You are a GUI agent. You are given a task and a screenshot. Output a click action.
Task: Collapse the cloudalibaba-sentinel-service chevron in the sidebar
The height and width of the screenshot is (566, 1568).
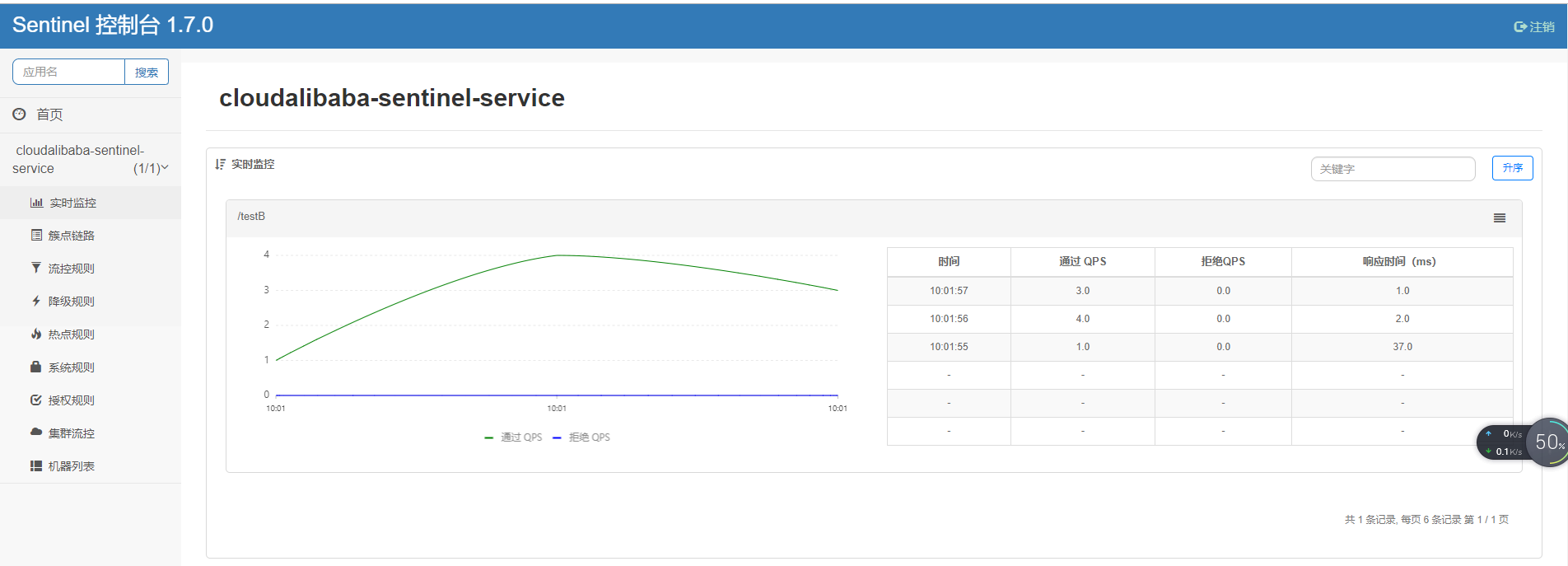tap(165, 168)
